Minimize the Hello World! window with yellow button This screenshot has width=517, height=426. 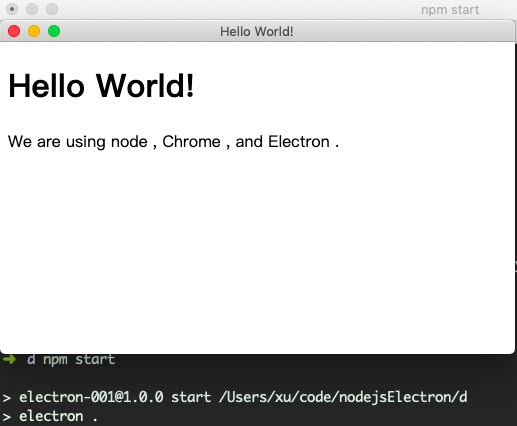click(34, 31)
